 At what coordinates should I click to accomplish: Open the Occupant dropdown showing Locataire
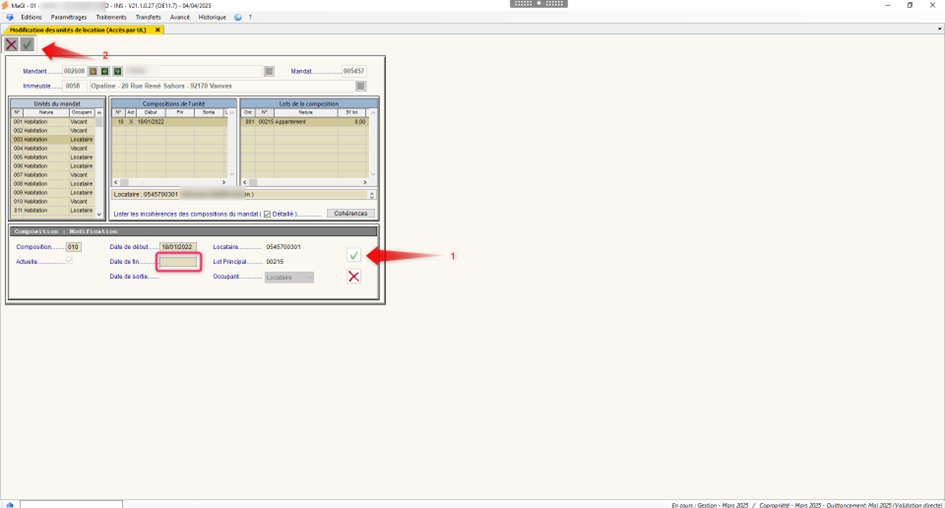pos(289,277)
